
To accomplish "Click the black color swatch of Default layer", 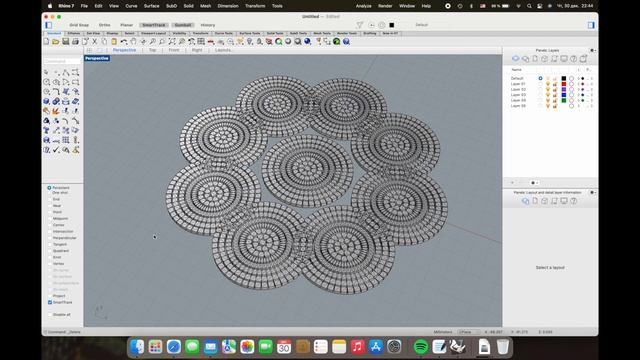I will [x=564, y=78].
